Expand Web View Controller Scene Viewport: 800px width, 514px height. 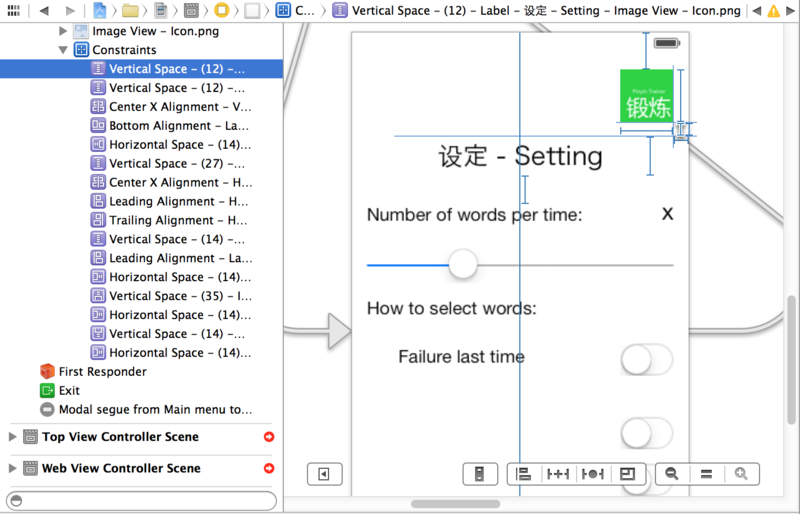click(12, 469)
